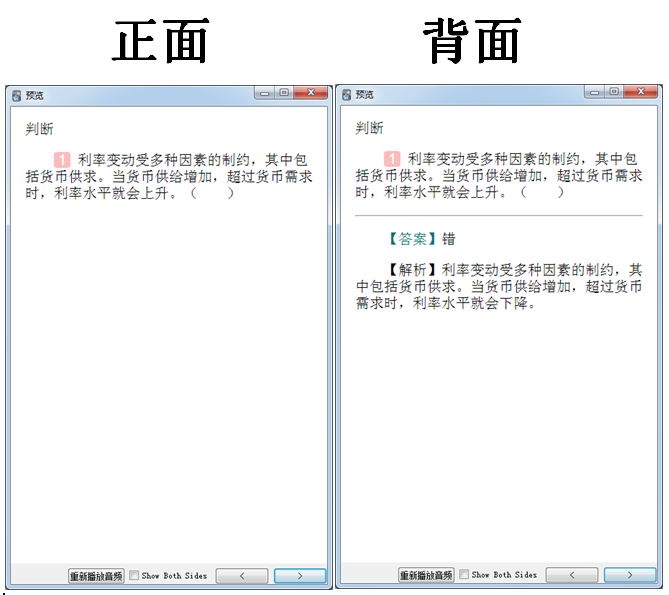The image size is (669, 595).
Task: Click the replay audio button in left window
Action: coord(96,576)
